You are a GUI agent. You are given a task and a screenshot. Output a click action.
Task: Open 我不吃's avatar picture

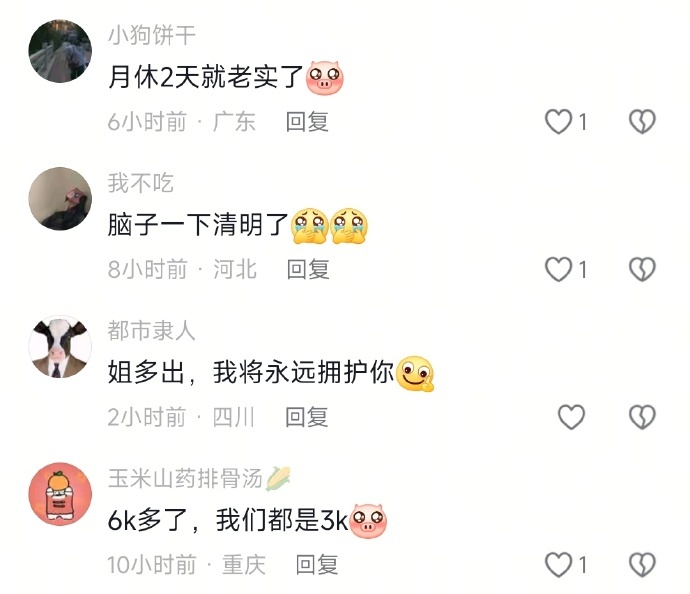coord(60,198)
